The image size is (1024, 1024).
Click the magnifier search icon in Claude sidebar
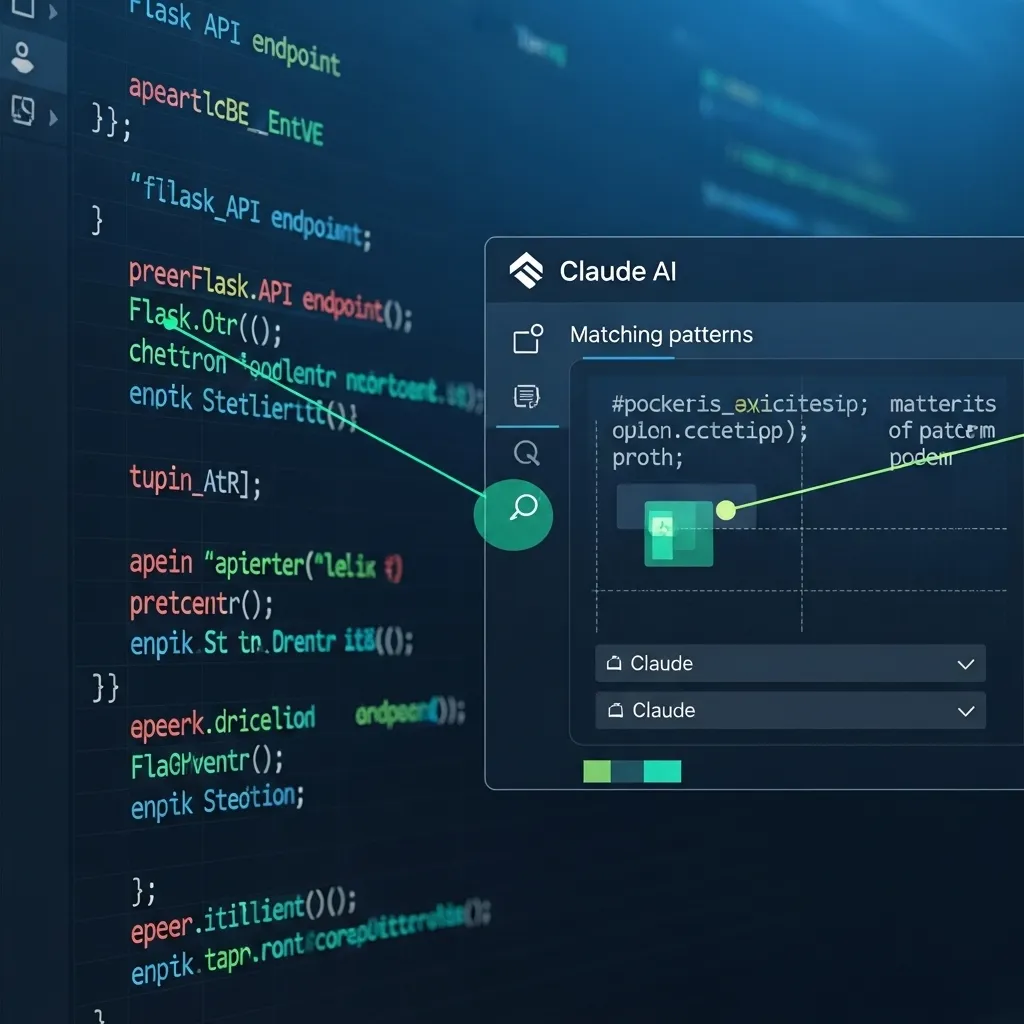527,452
